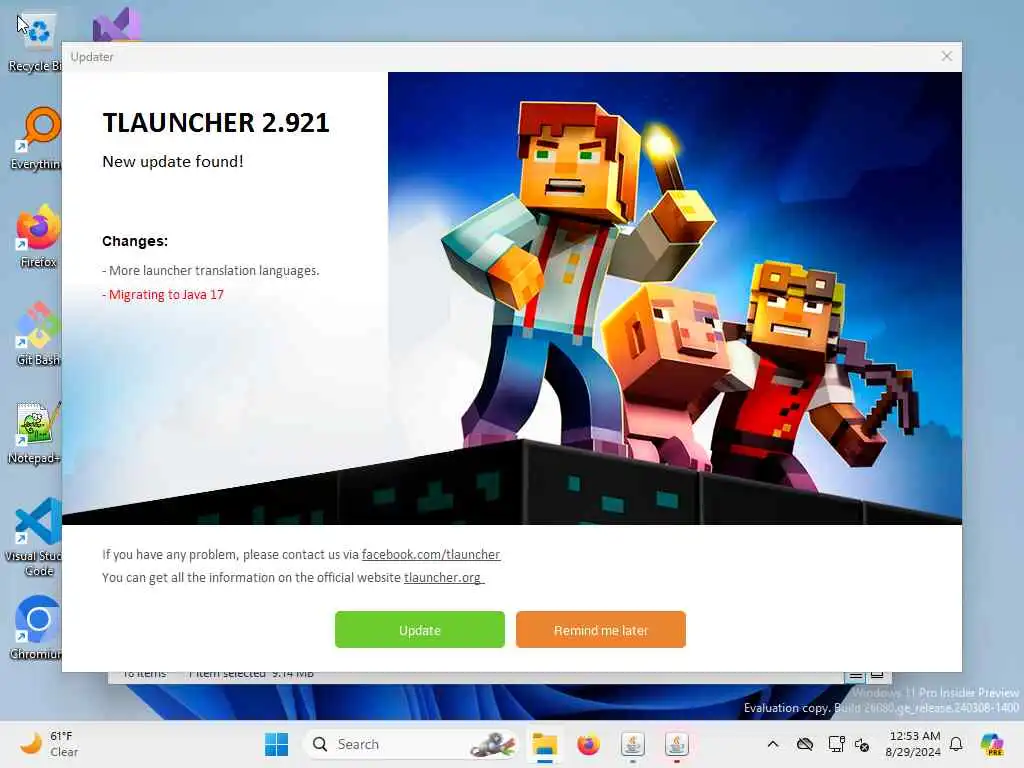Show hidden system tray icons
The height and width of the screenshot is (768, 1024).
(x=773, y=744)
